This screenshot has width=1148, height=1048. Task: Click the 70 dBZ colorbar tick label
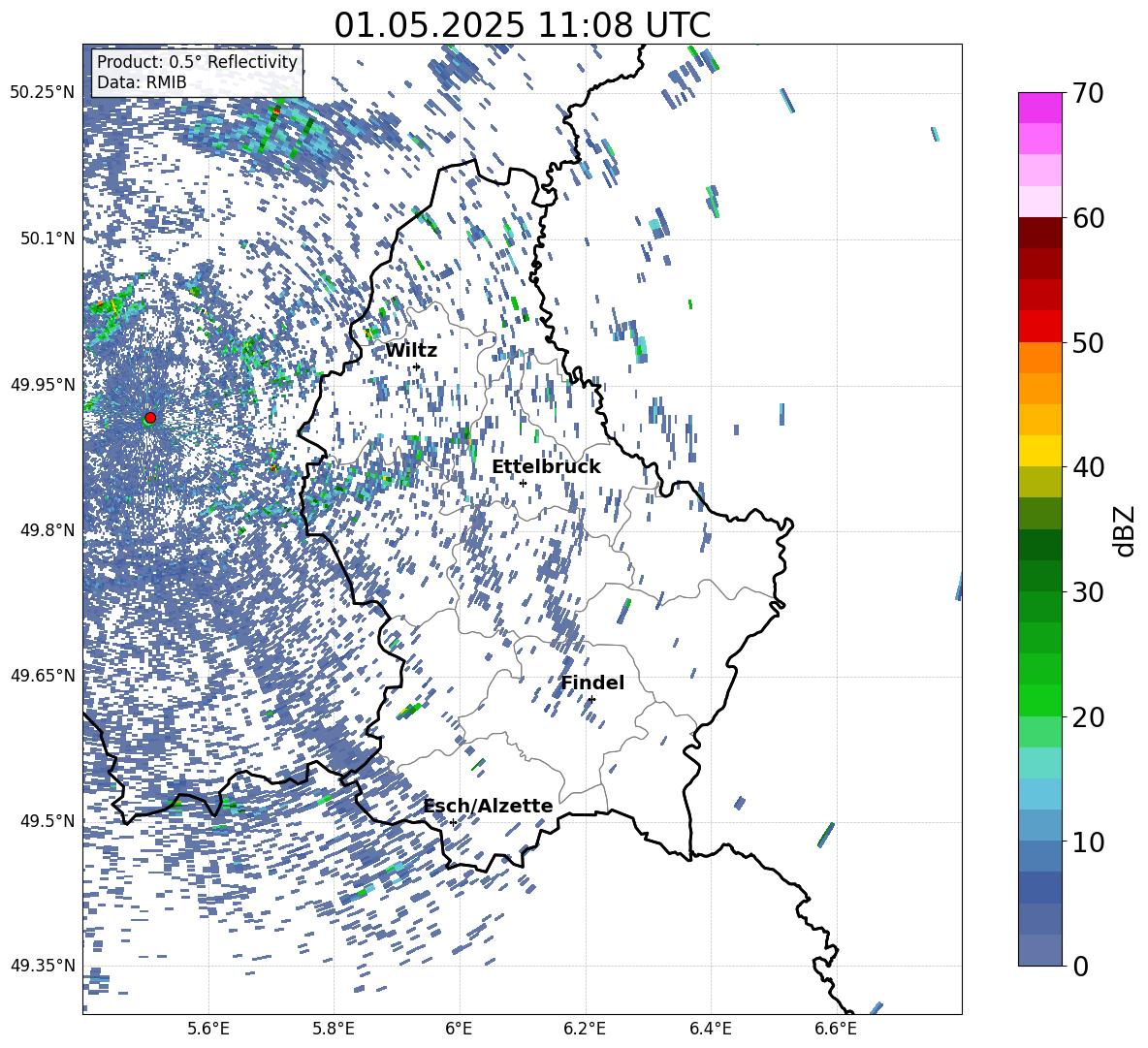click(1088, 93)
